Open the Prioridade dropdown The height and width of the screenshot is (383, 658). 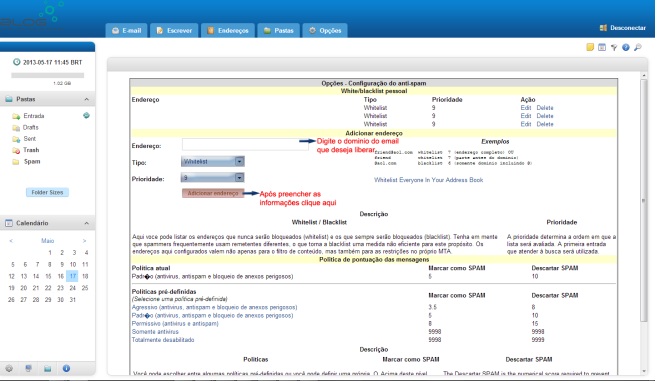click(x=213, y=178)
